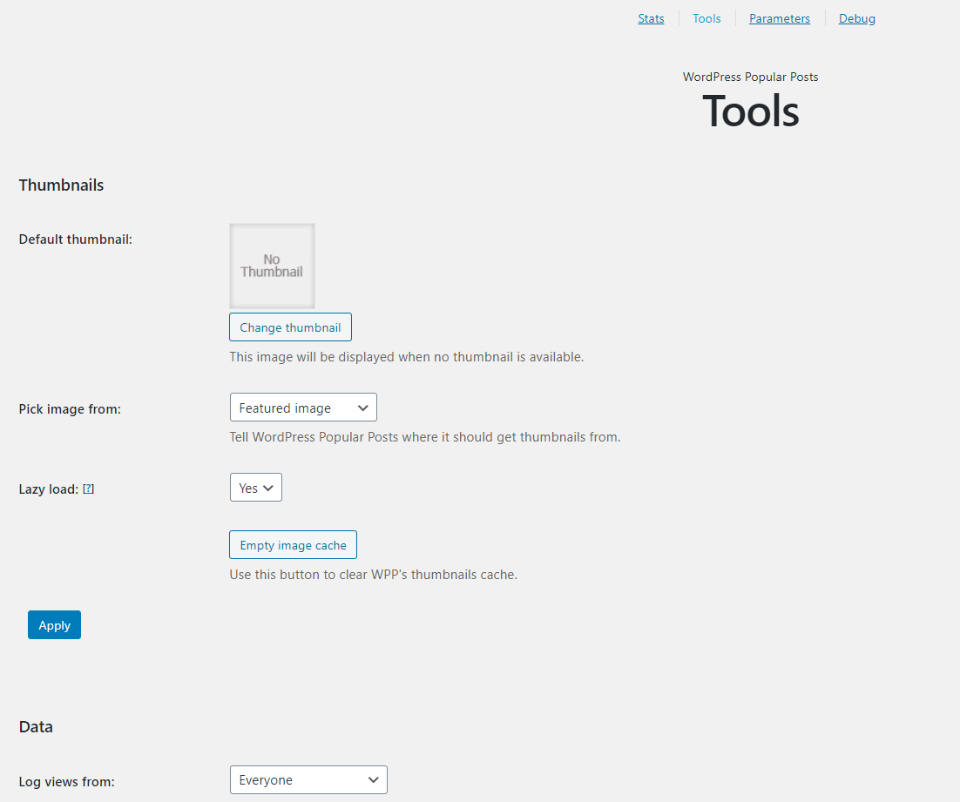Click the 'Lazy load:' label
Screen dimensions: 960x802
point(48,489)
